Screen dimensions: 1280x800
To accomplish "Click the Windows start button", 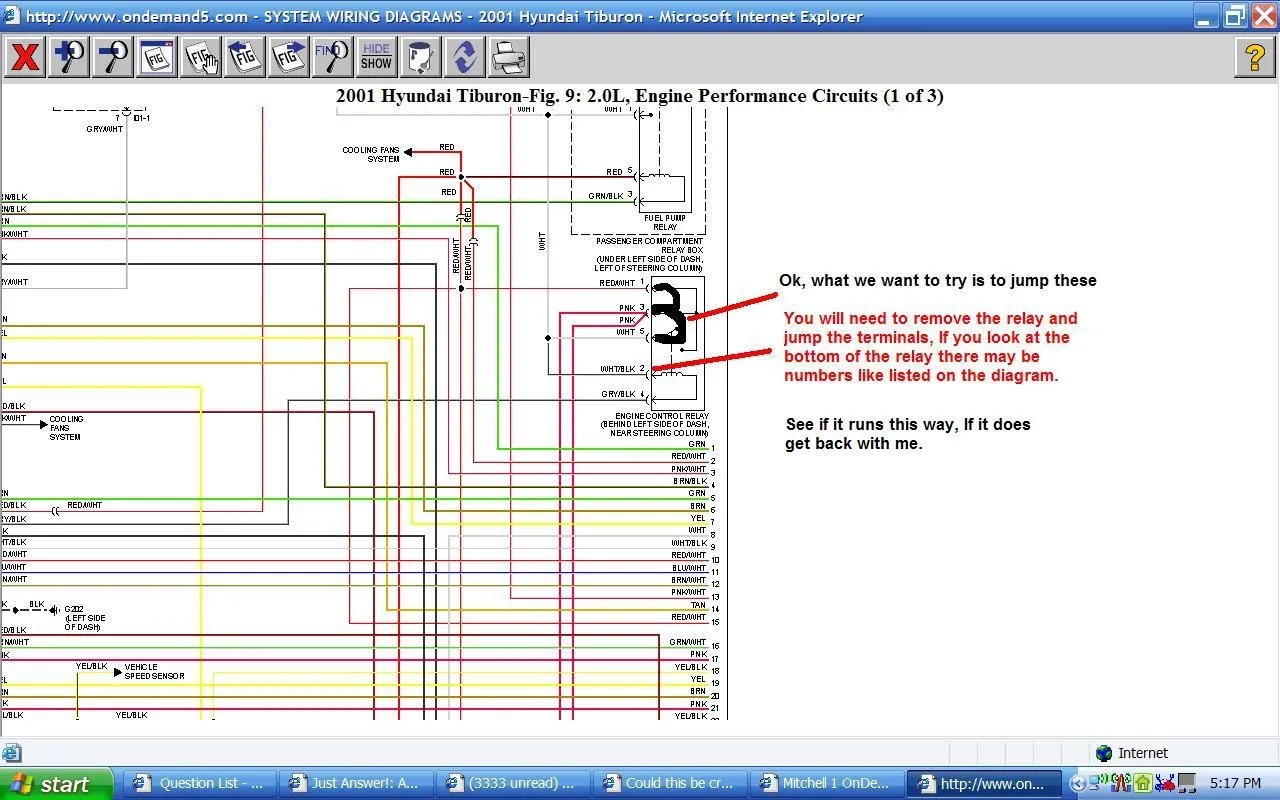I will (x=55, y=784).
